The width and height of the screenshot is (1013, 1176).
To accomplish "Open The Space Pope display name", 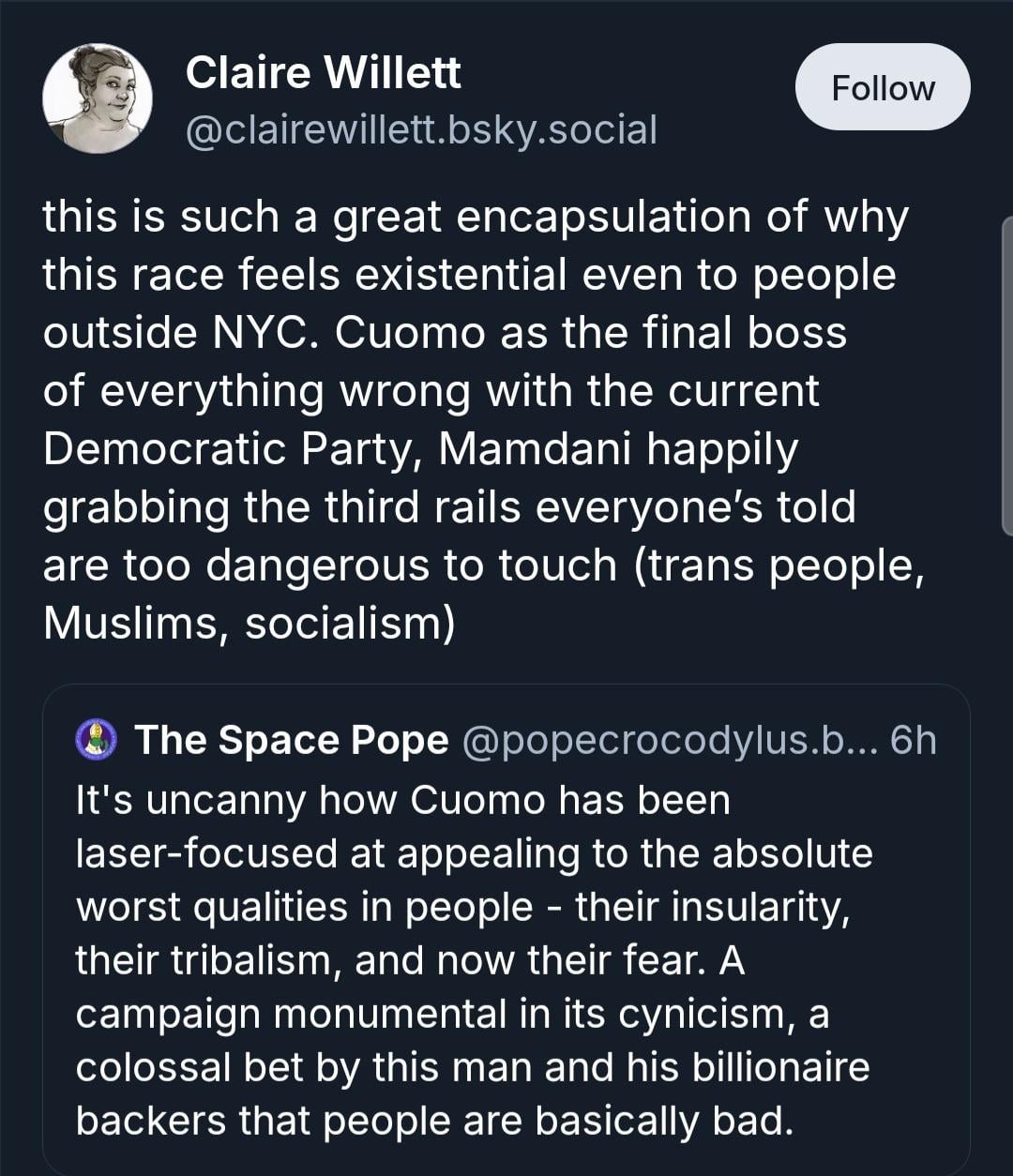I will coord(292,740).
